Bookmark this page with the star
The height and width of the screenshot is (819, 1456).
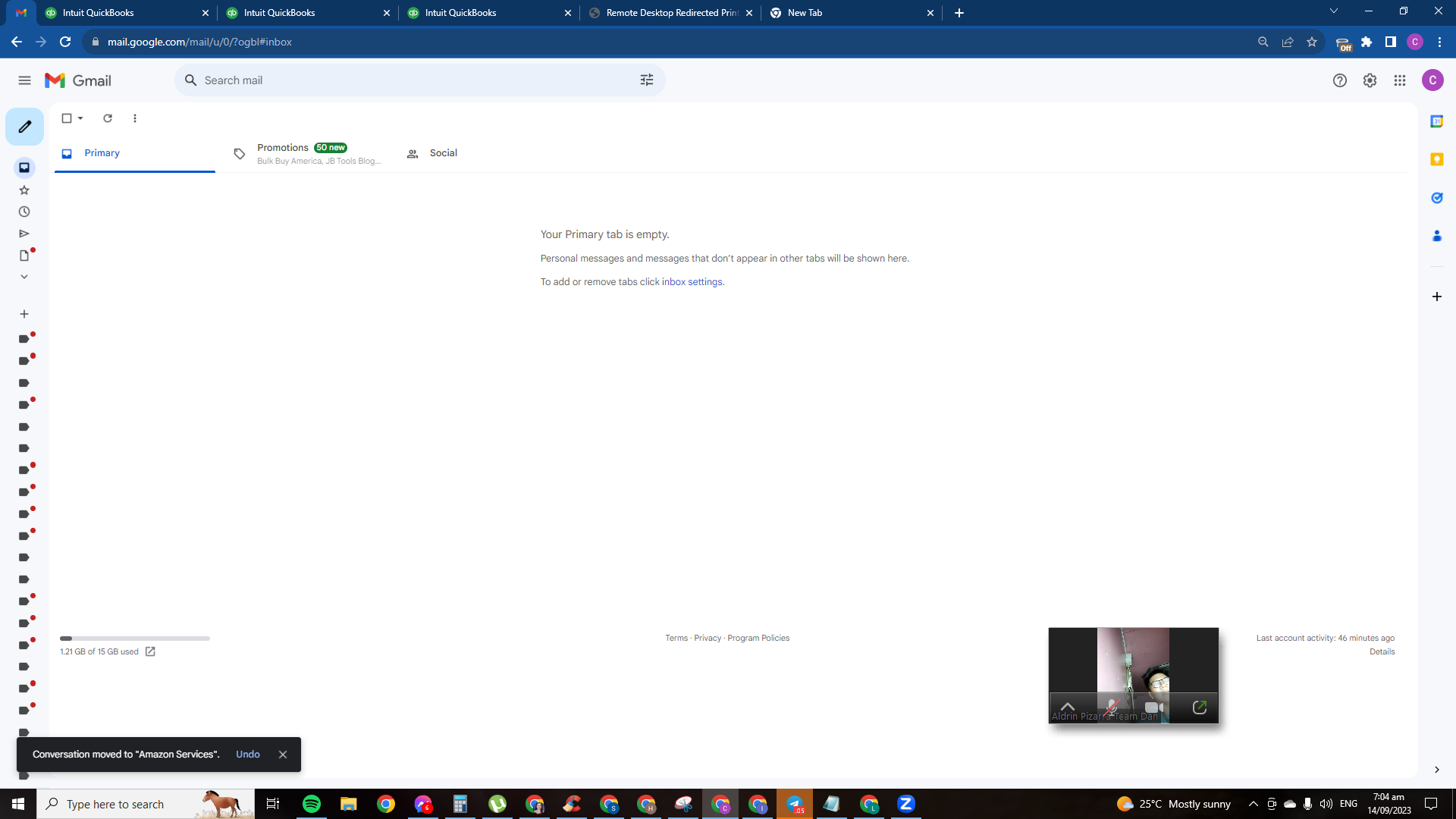pyautogui.click(x=1312, y=42)
